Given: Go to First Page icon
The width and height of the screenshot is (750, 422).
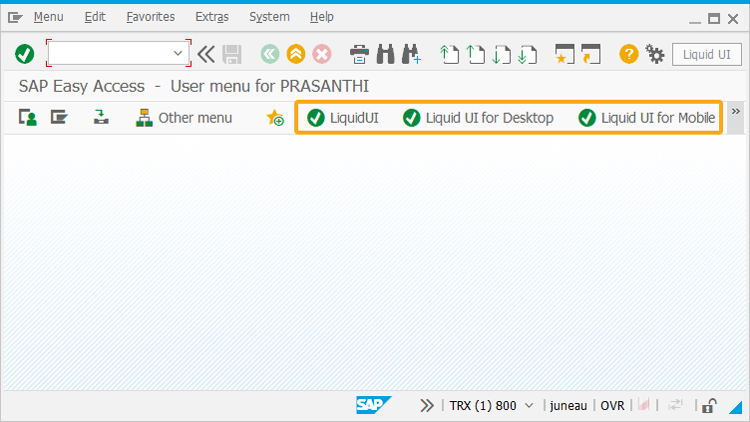Looking at the screenshot, I should [449, 54].
